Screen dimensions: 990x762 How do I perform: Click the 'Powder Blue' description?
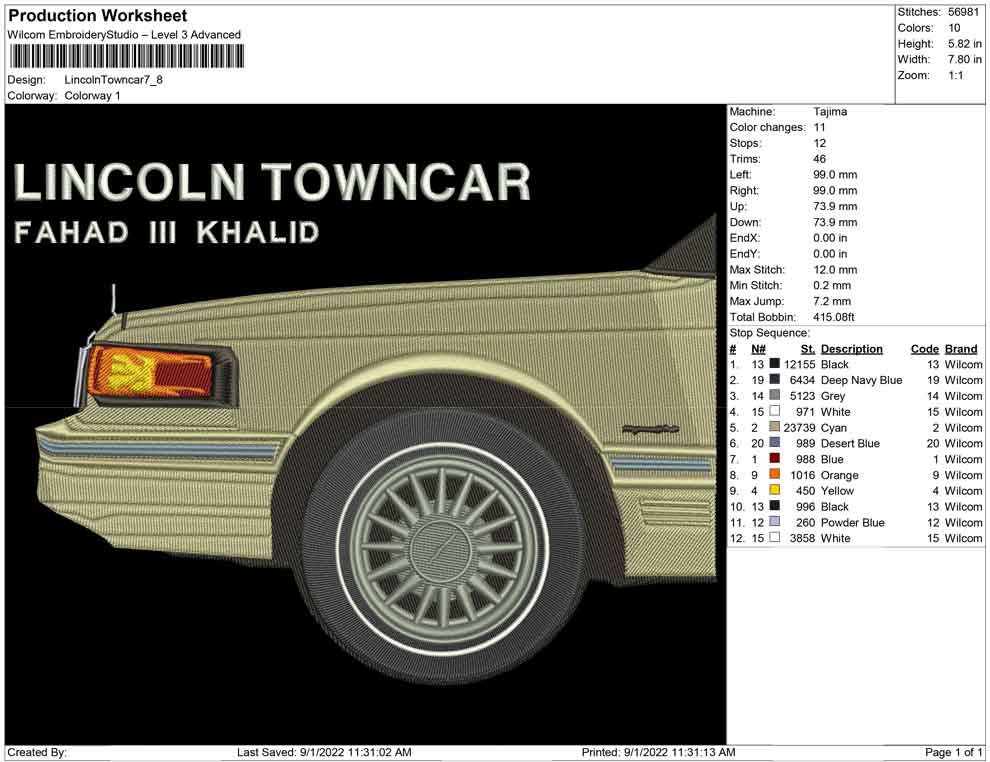pyautogui.click(x=852, y=522)
